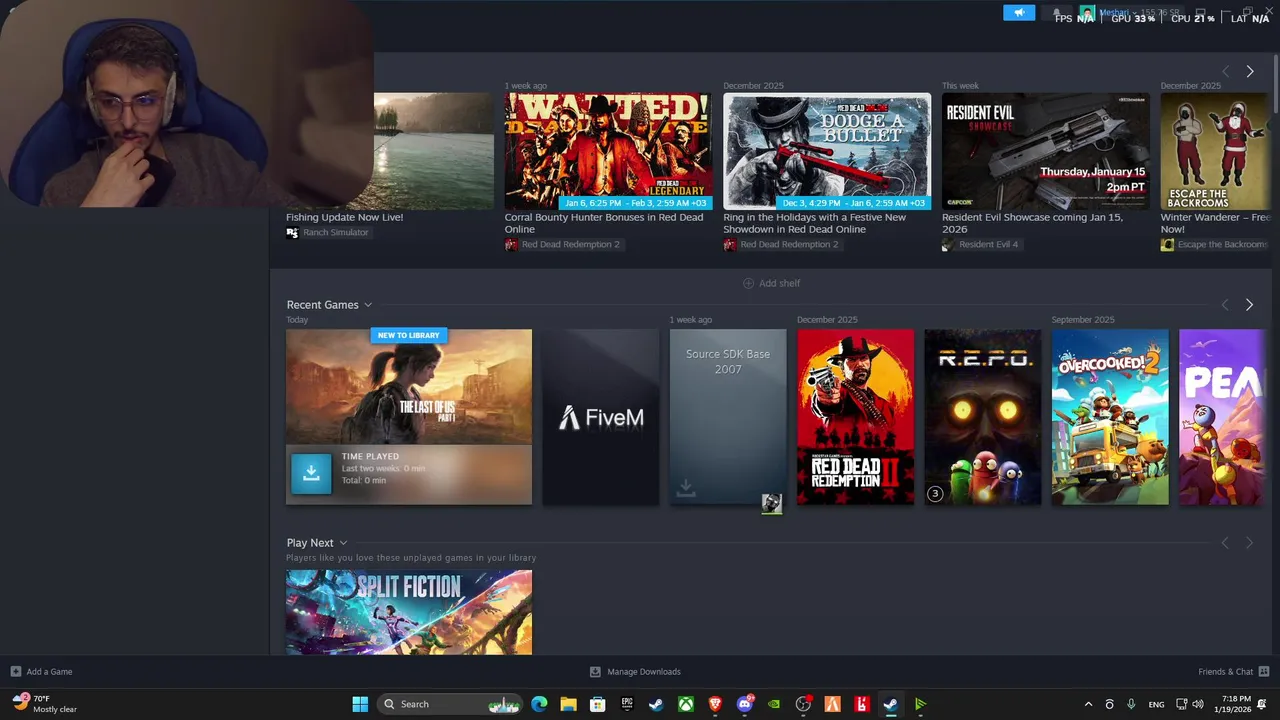Expand Recent Games shelf dropdown

[x=368, y=305]
